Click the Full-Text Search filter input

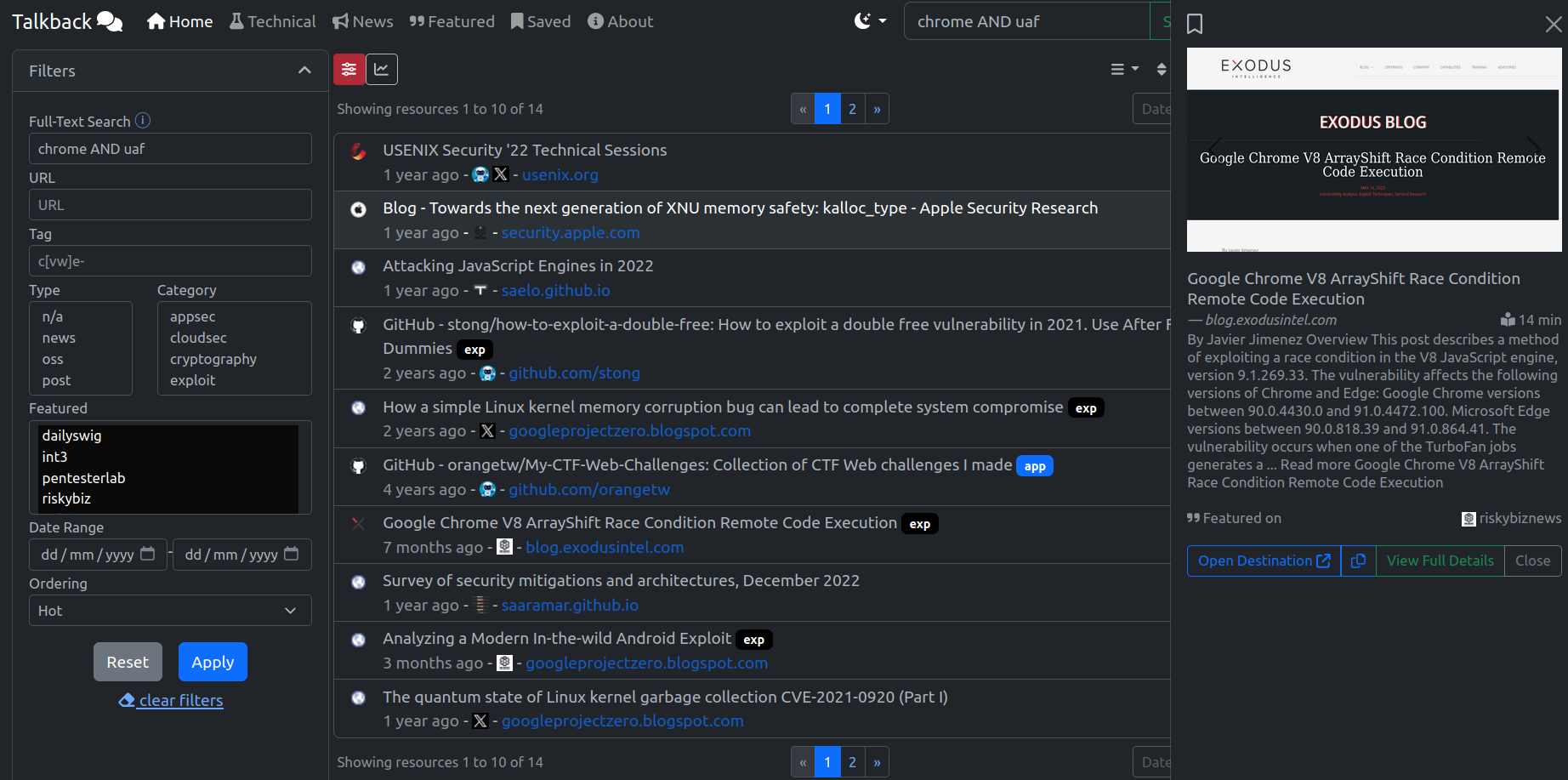click(x=170, y=149)
